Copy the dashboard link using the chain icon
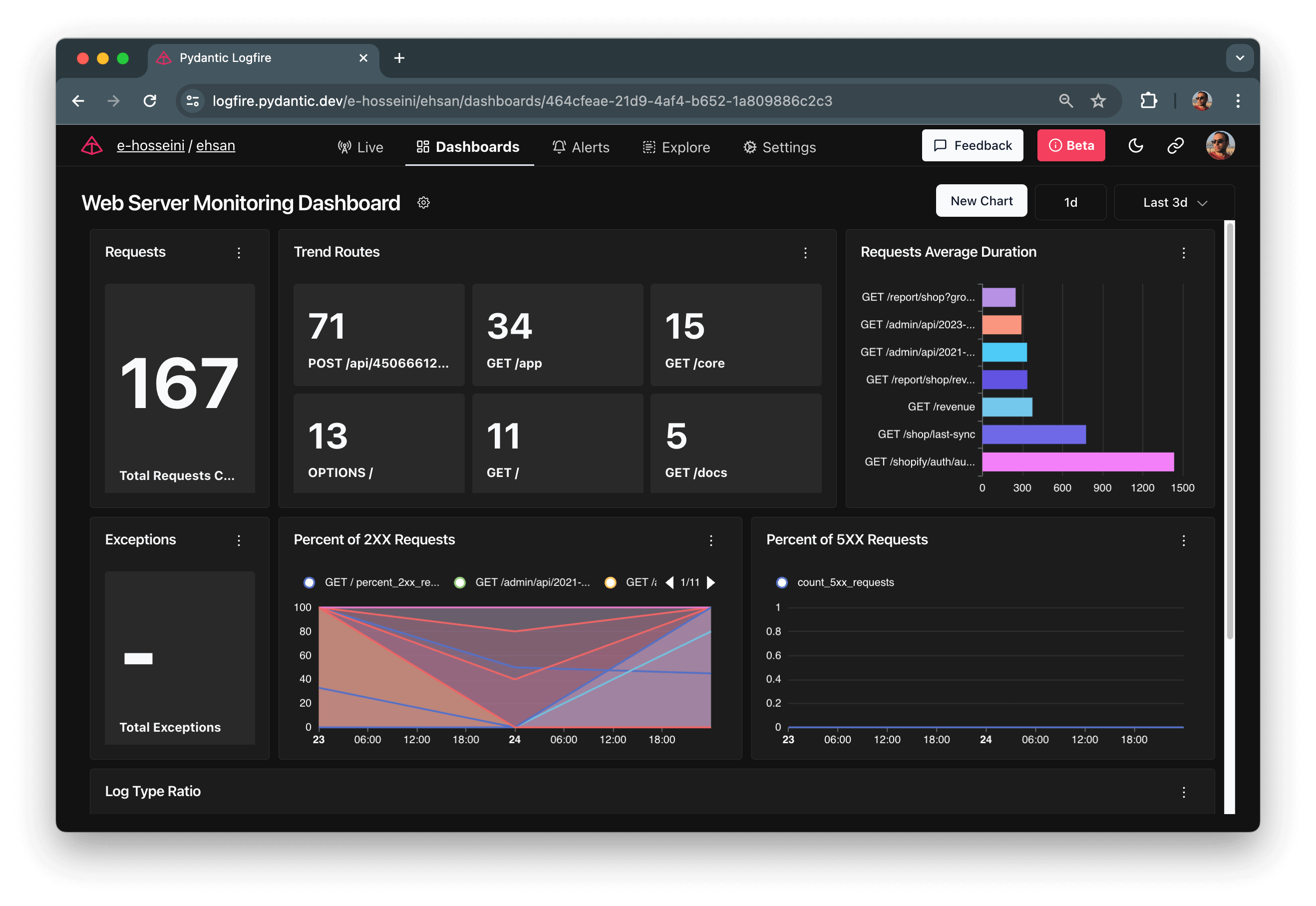 [x=1175, y=146]
